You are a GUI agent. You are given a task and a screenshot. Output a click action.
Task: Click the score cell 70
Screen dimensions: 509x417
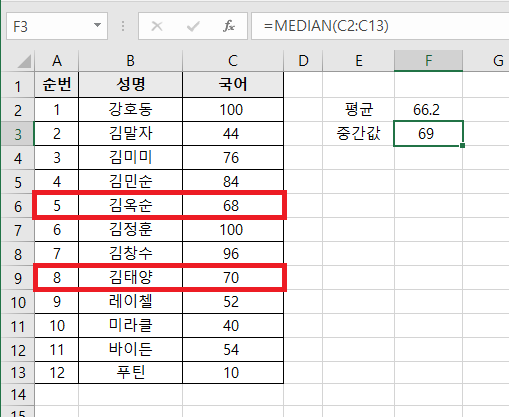(x=233, y=278)
